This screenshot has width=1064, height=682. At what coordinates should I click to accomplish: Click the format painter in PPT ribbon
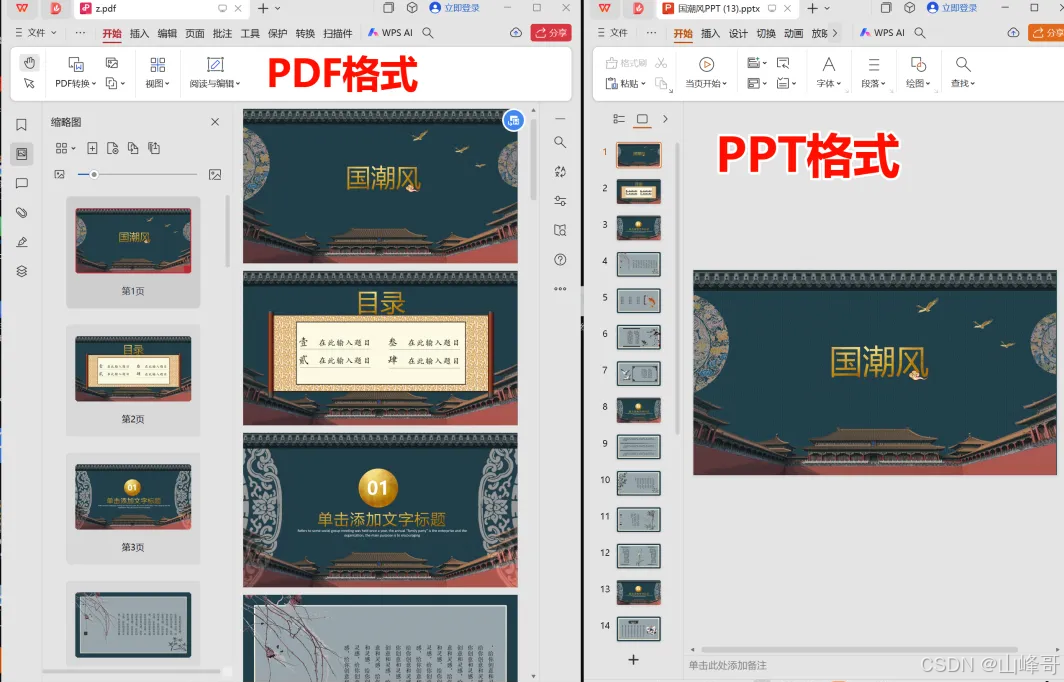626,62
